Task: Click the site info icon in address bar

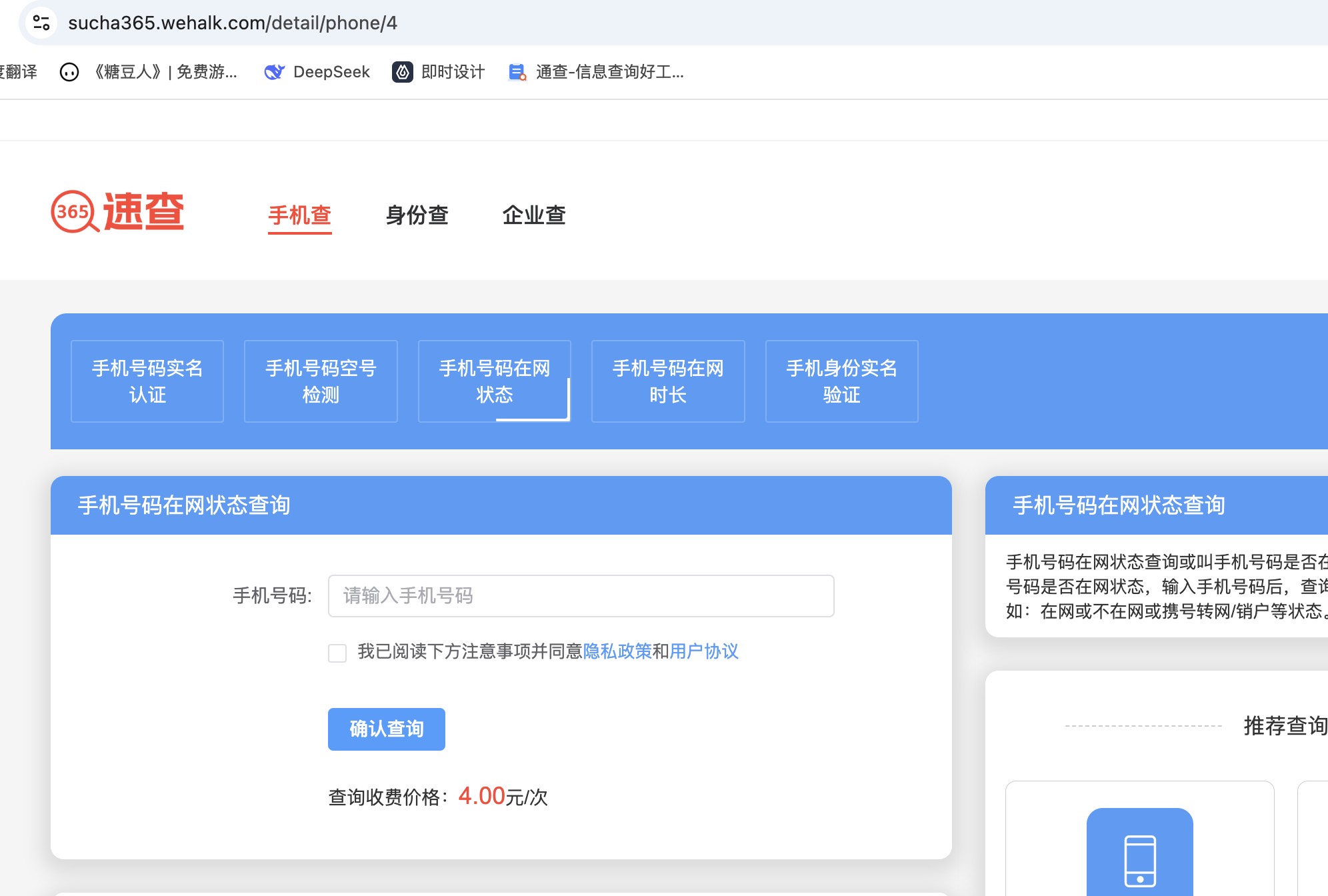Action: click(41, 23)
